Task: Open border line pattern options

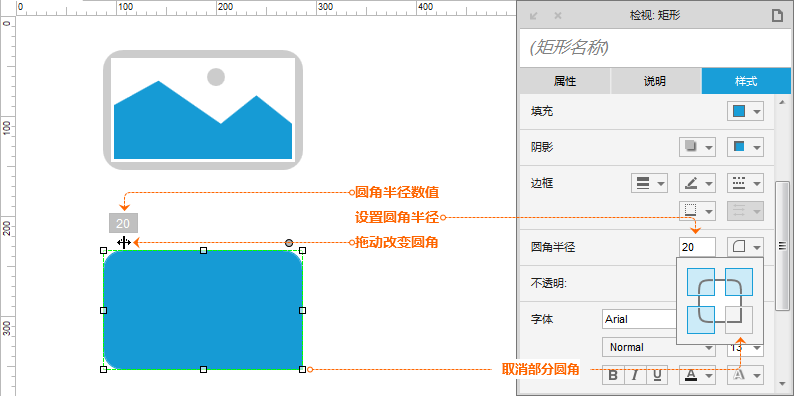Action: point(745,183)
